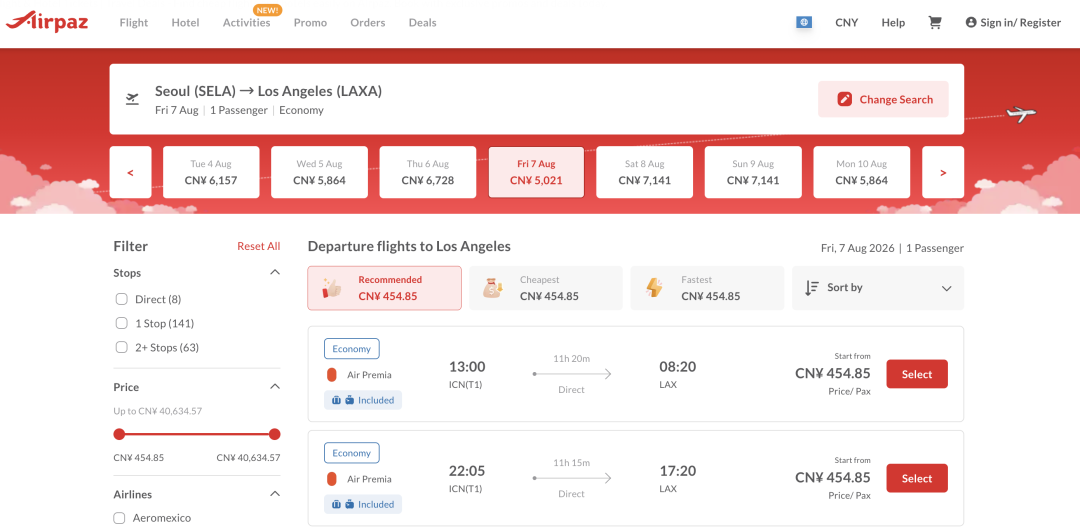Screen dimensions: 1080x531
Task: Check the Direct (8) stops filter
Action: pos(122,299)
